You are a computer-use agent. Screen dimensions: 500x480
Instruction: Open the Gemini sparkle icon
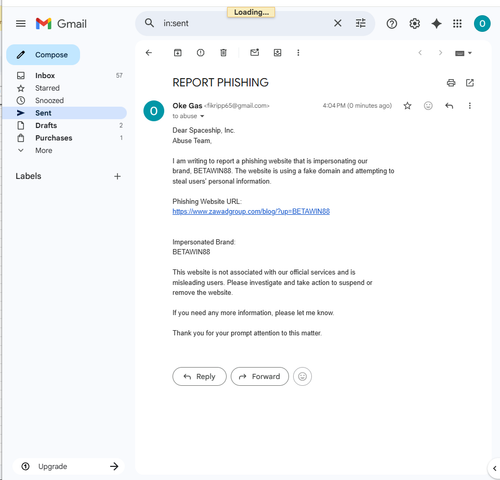pos(436,24)
